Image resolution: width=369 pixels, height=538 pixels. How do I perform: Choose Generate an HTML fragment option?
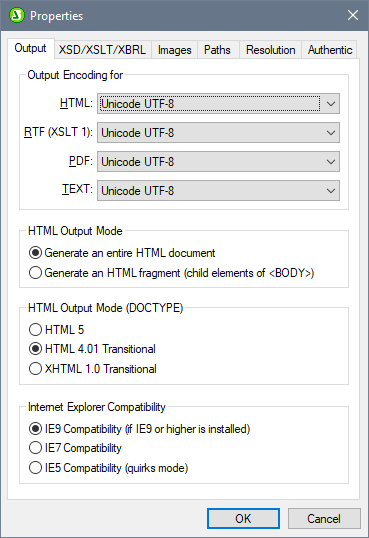(172, 273)
